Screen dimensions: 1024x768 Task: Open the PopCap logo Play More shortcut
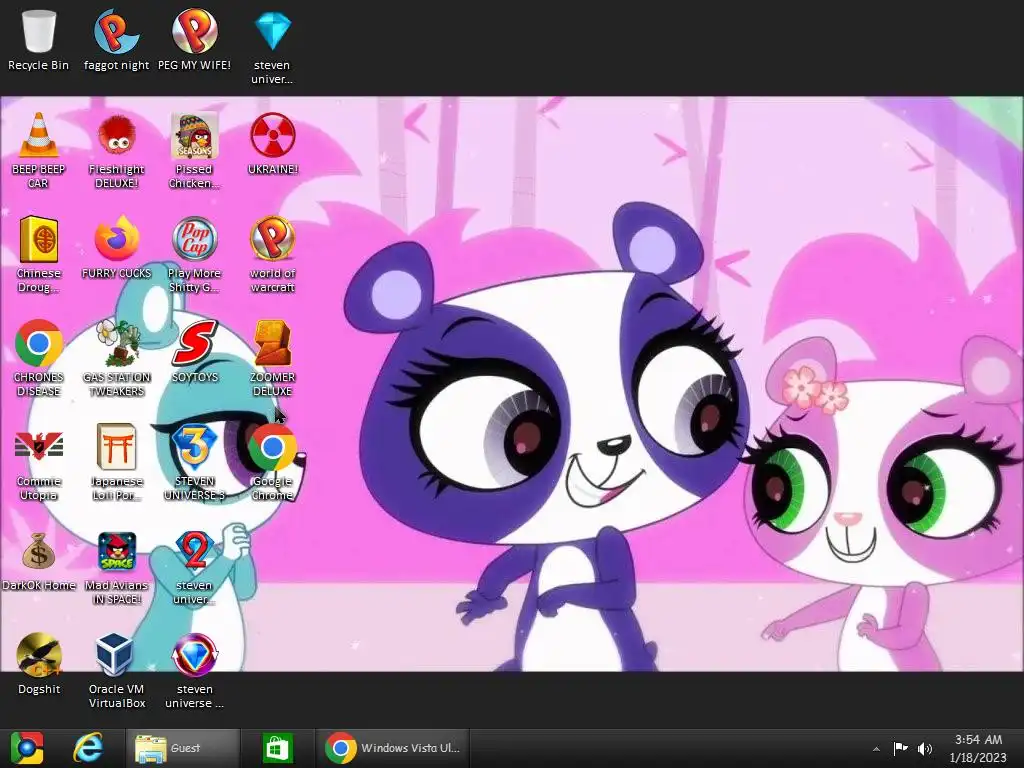click(194, 255)
